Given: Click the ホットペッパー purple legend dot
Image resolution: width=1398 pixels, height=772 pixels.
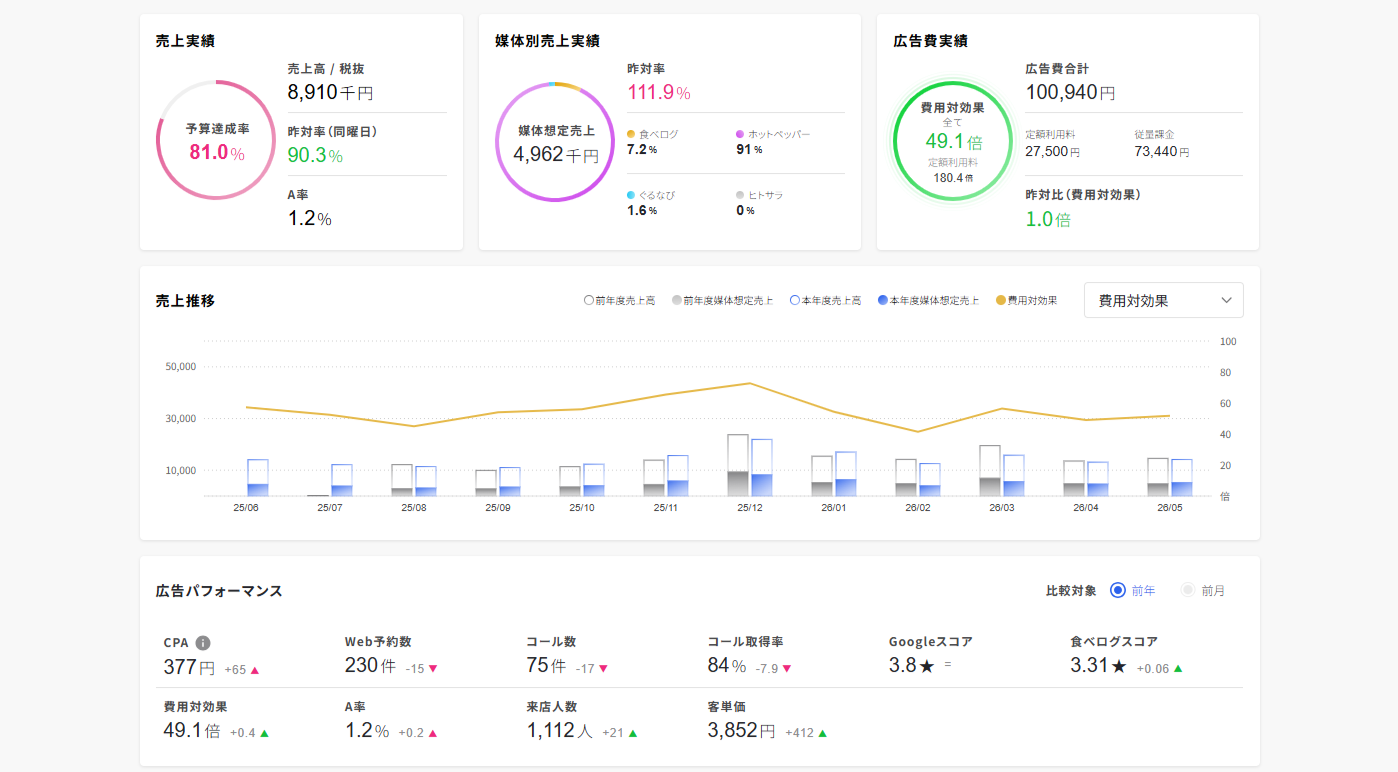Looking at the screenshot, I should point(740,134).
